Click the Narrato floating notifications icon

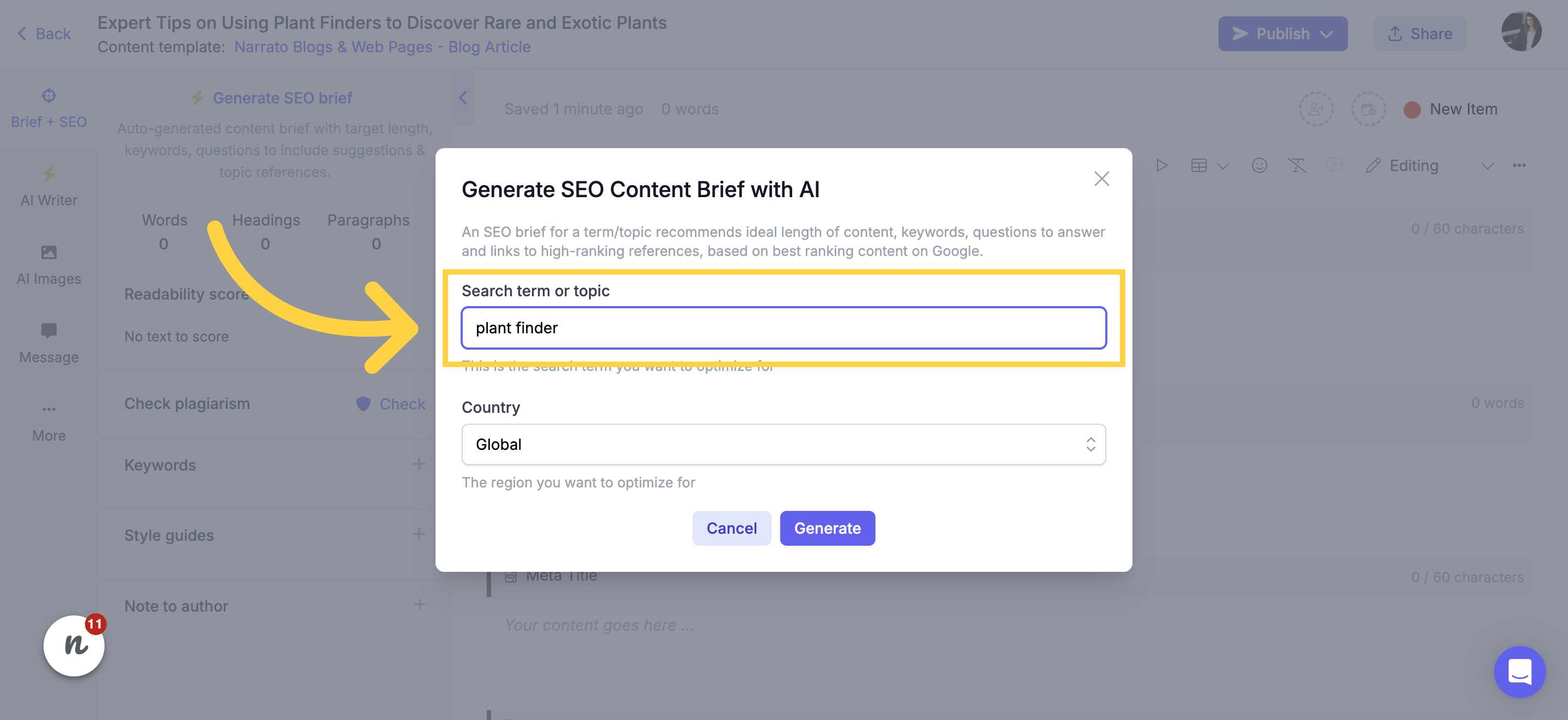74,645
